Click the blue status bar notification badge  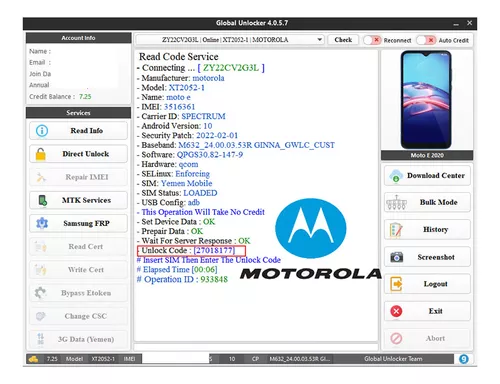point(464,359)
